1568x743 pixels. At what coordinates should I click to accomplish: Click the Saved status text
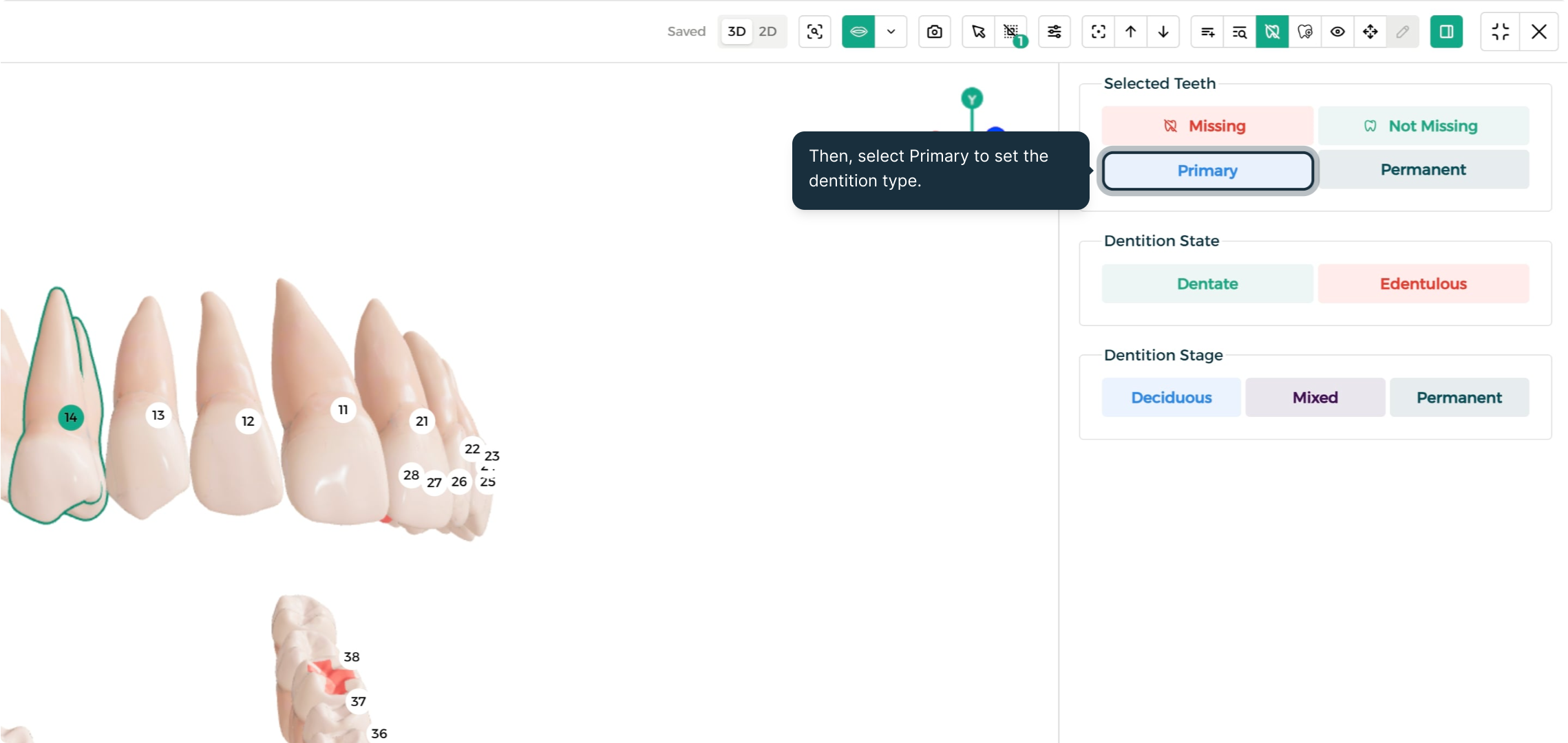pos(686,32)
